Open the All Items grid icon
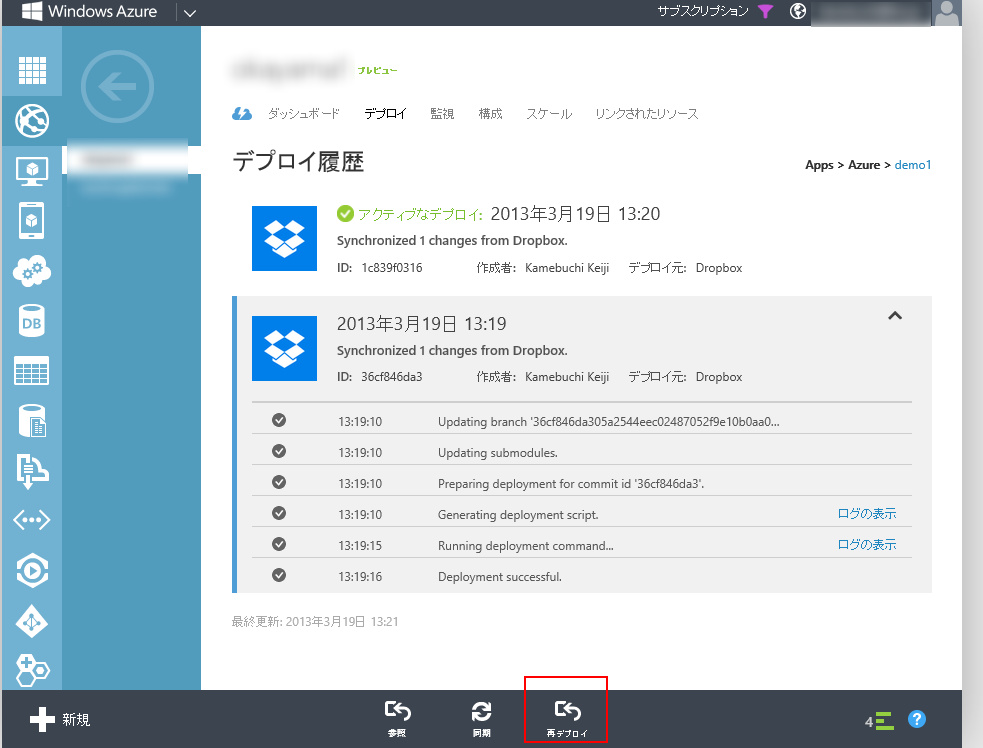This screenshot has width=983, height=748. pyautogui.click(x=32, y=70)
